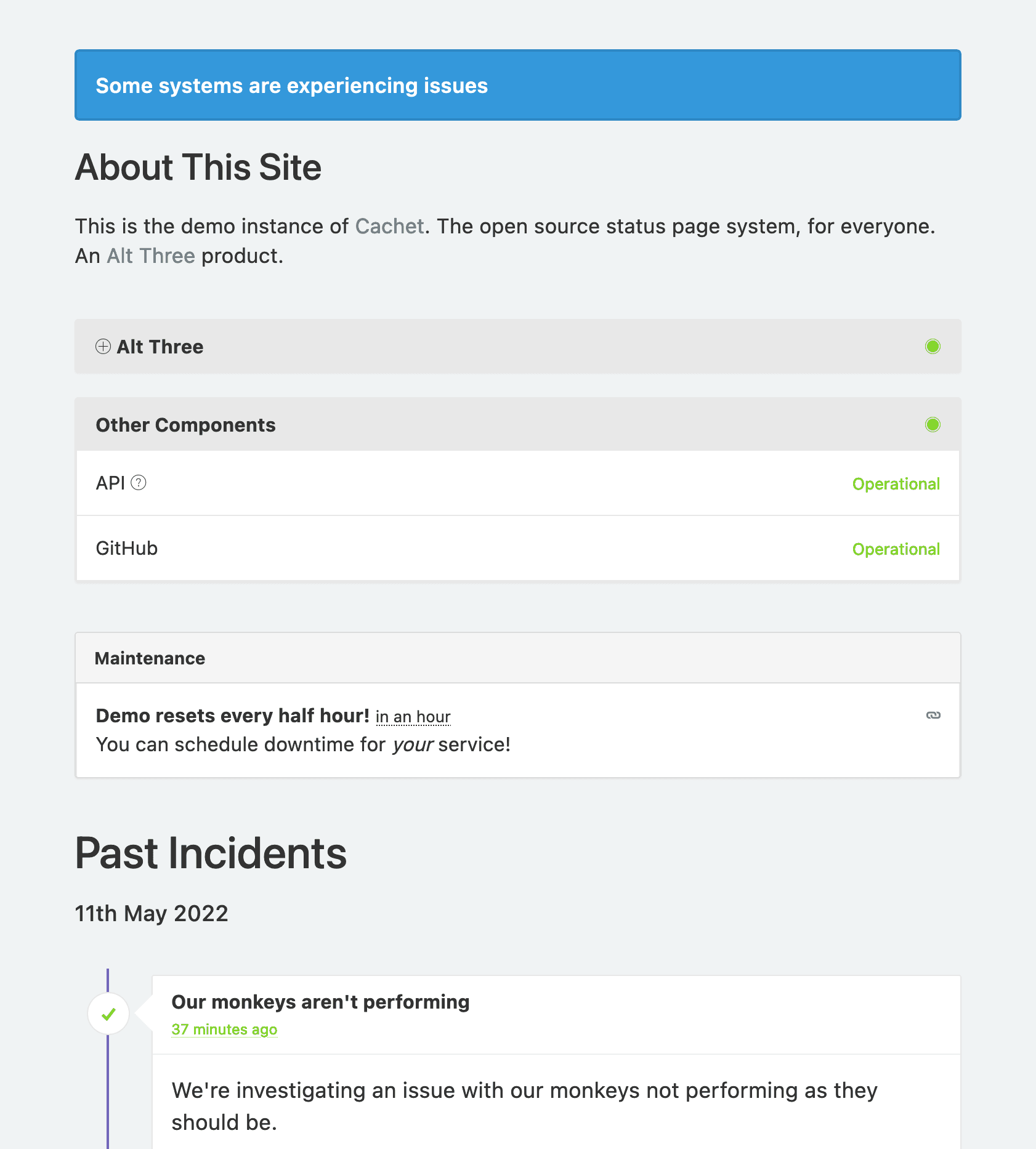Select the checkmark badge on the resolved incident
Viewport: 1036px width, 1149px height.
click(108, 1014)
